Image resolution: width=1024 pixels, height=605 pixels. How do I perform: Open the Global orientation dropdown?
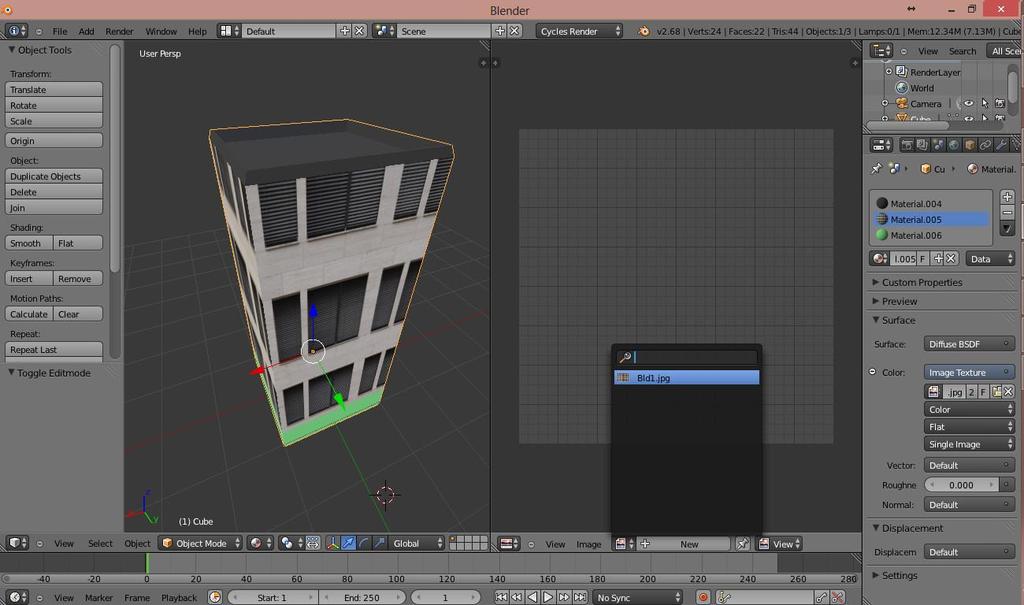point(417,543)
